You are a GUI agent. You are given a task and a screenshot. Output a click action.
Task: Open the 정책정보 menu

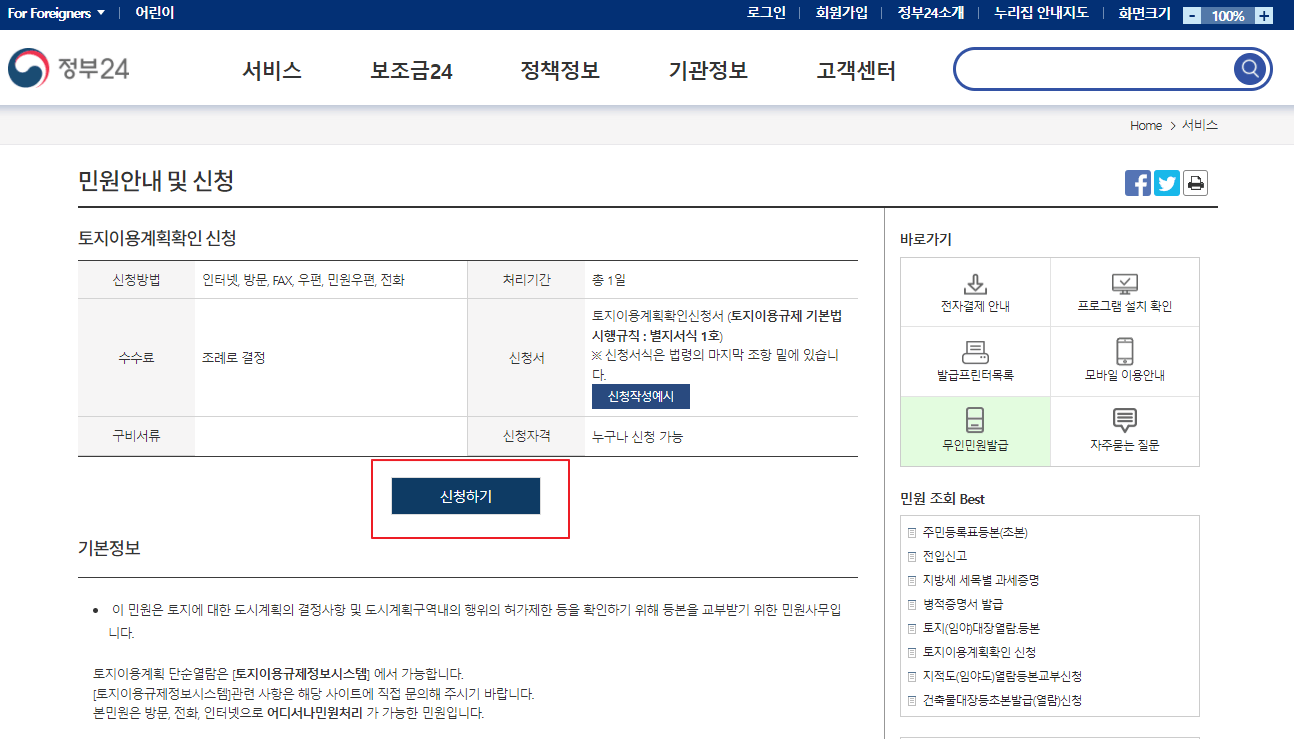560,71
